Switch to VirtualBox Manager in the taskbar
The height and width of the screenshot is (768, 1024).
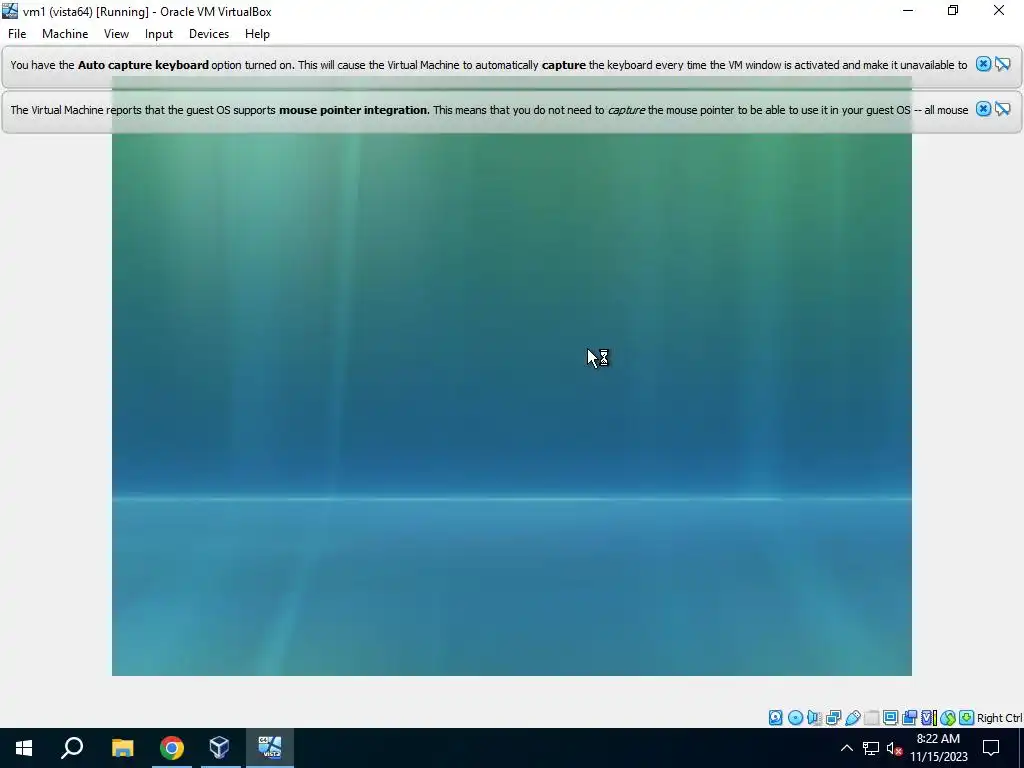pyautogui.click(x=219, y=748)
